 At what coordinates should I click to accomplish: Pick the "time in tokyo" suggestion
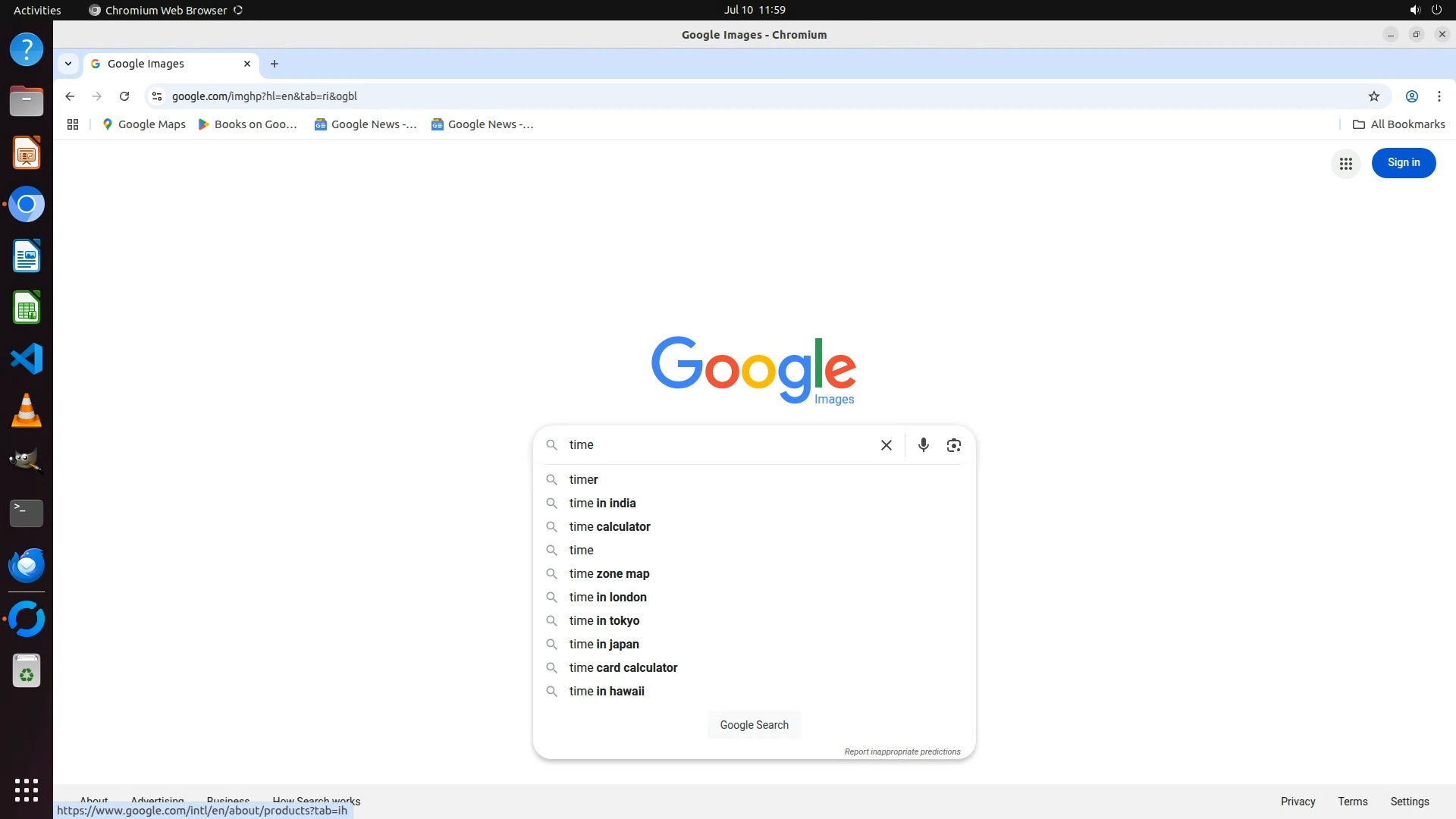[604, 620]
